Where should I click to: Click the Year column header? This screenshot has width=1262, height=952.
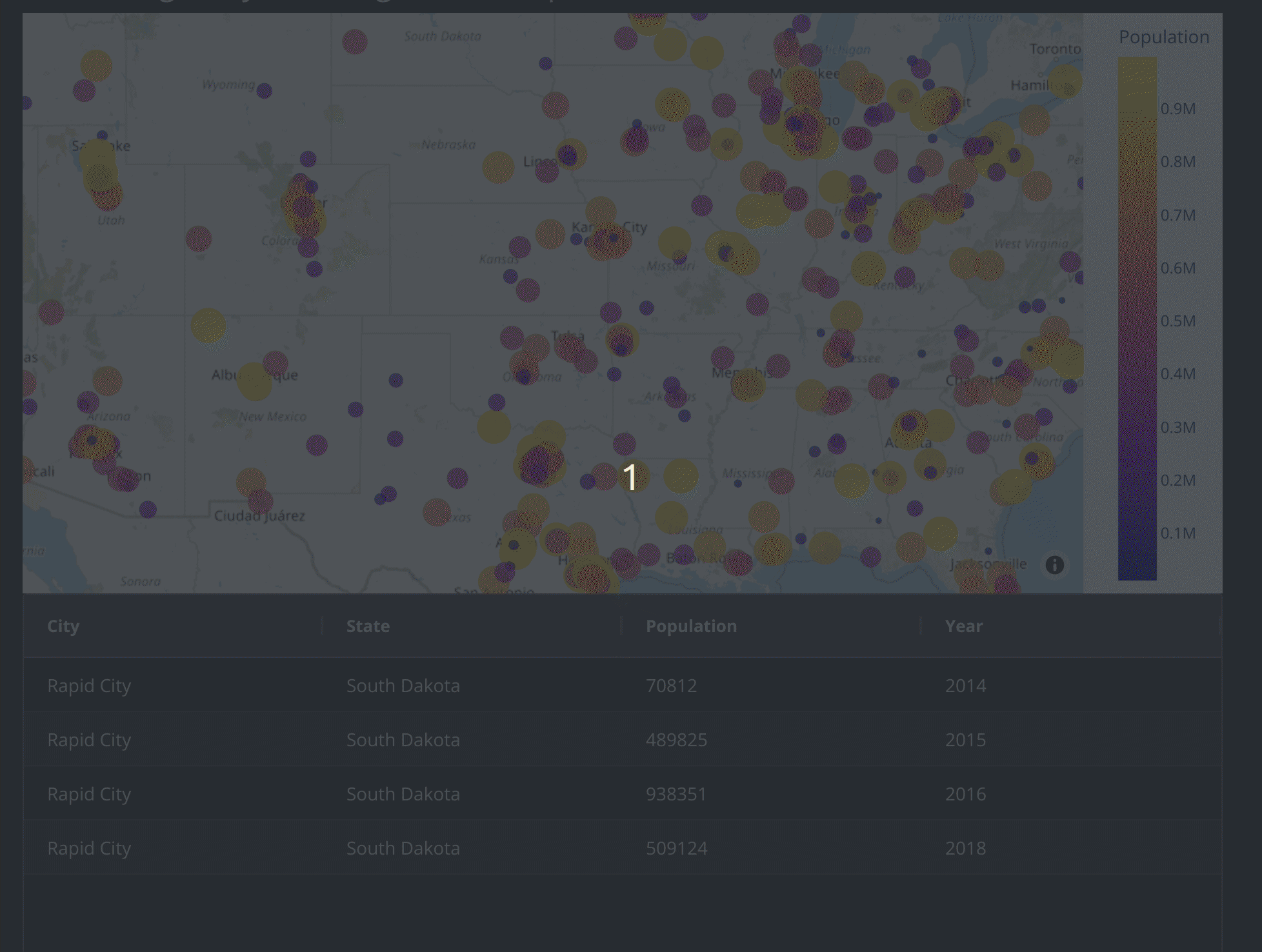pos(963,626)
